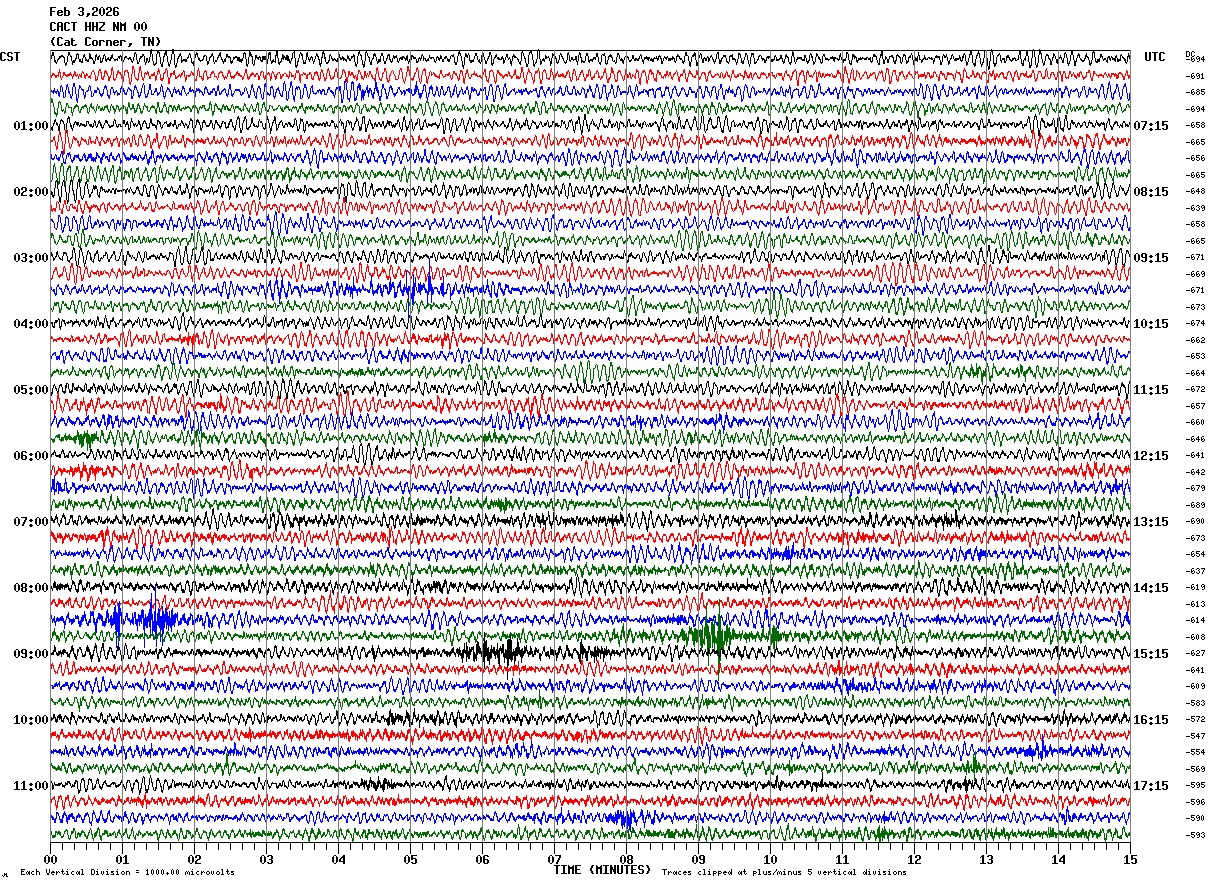Click the "03:00" CST time label
This screenshot has width=1210, height=886.
coord(30,258)
